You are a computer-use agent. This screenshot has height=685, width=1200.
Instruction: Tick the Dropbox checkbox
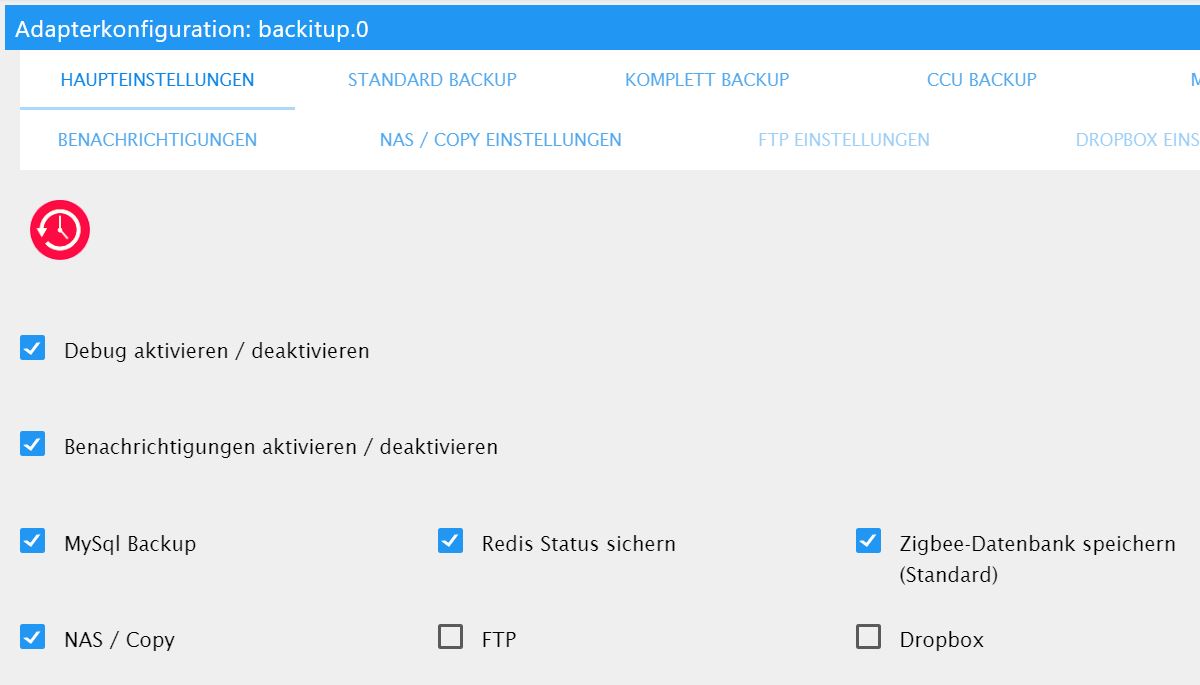(868, 637)
